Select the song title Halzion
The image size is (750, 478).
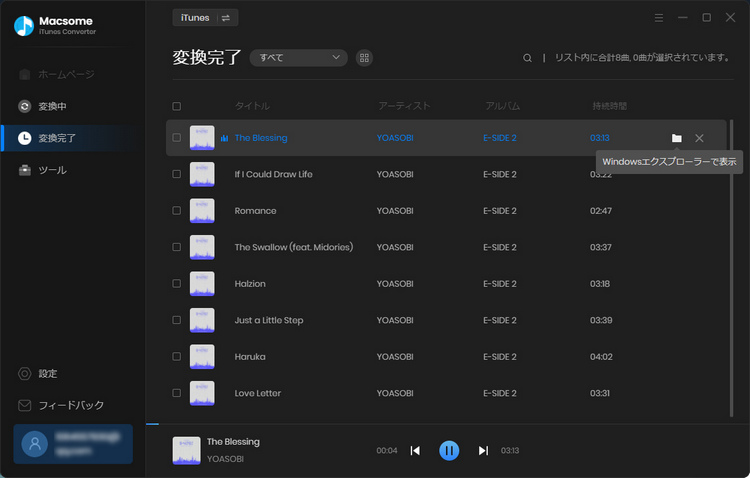(250, 284)
